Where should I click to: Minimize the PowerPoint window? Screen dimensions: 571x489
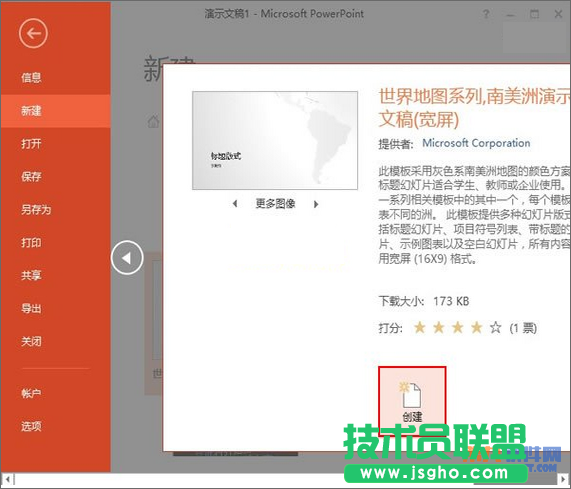511,15
